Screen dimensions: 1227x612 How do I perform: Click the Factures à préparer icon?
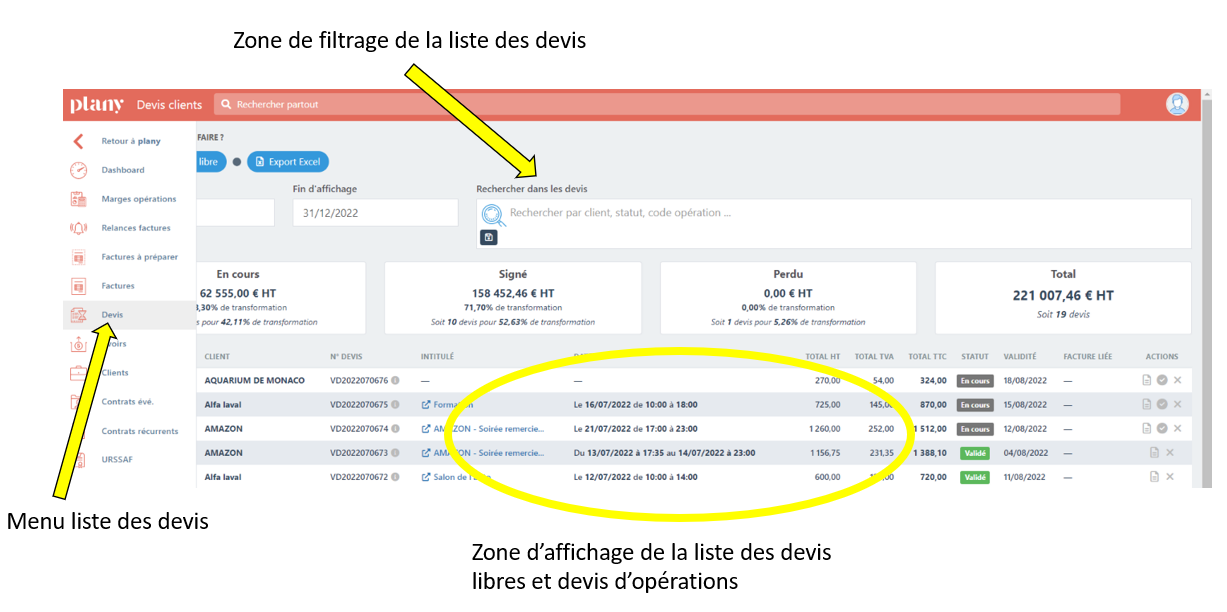79,257
